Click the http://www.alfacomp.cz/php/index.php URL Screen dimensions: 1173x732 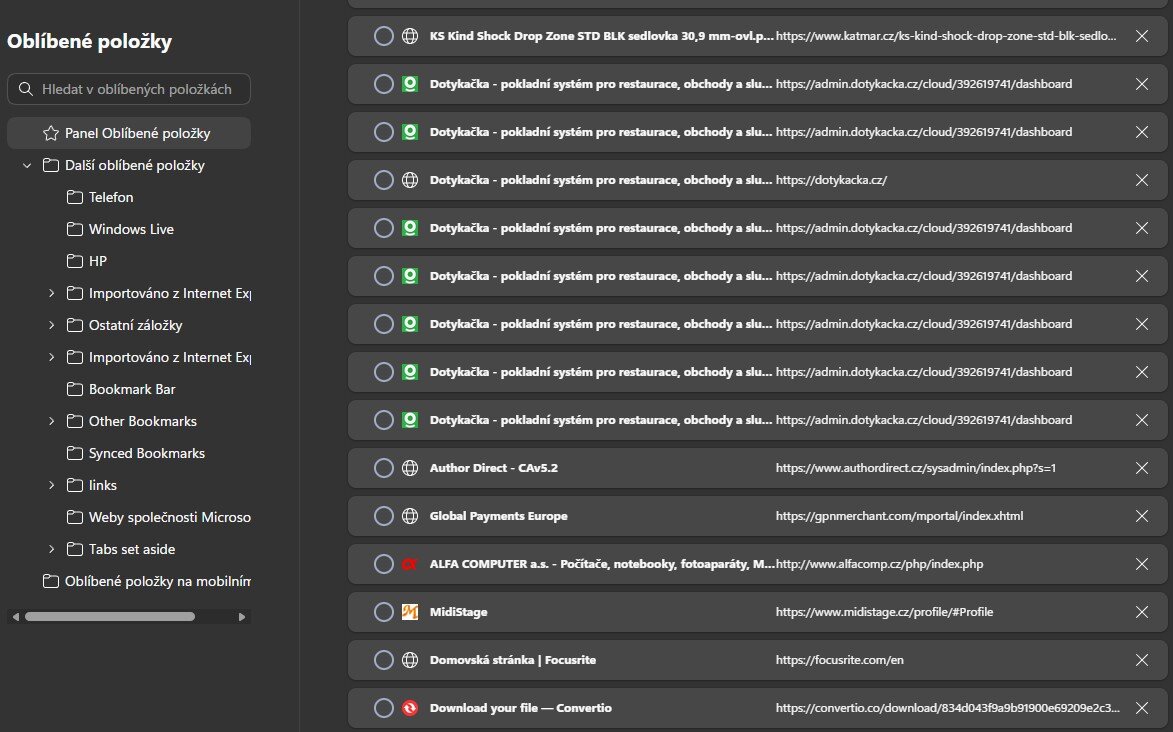click(x=879, y=564)
